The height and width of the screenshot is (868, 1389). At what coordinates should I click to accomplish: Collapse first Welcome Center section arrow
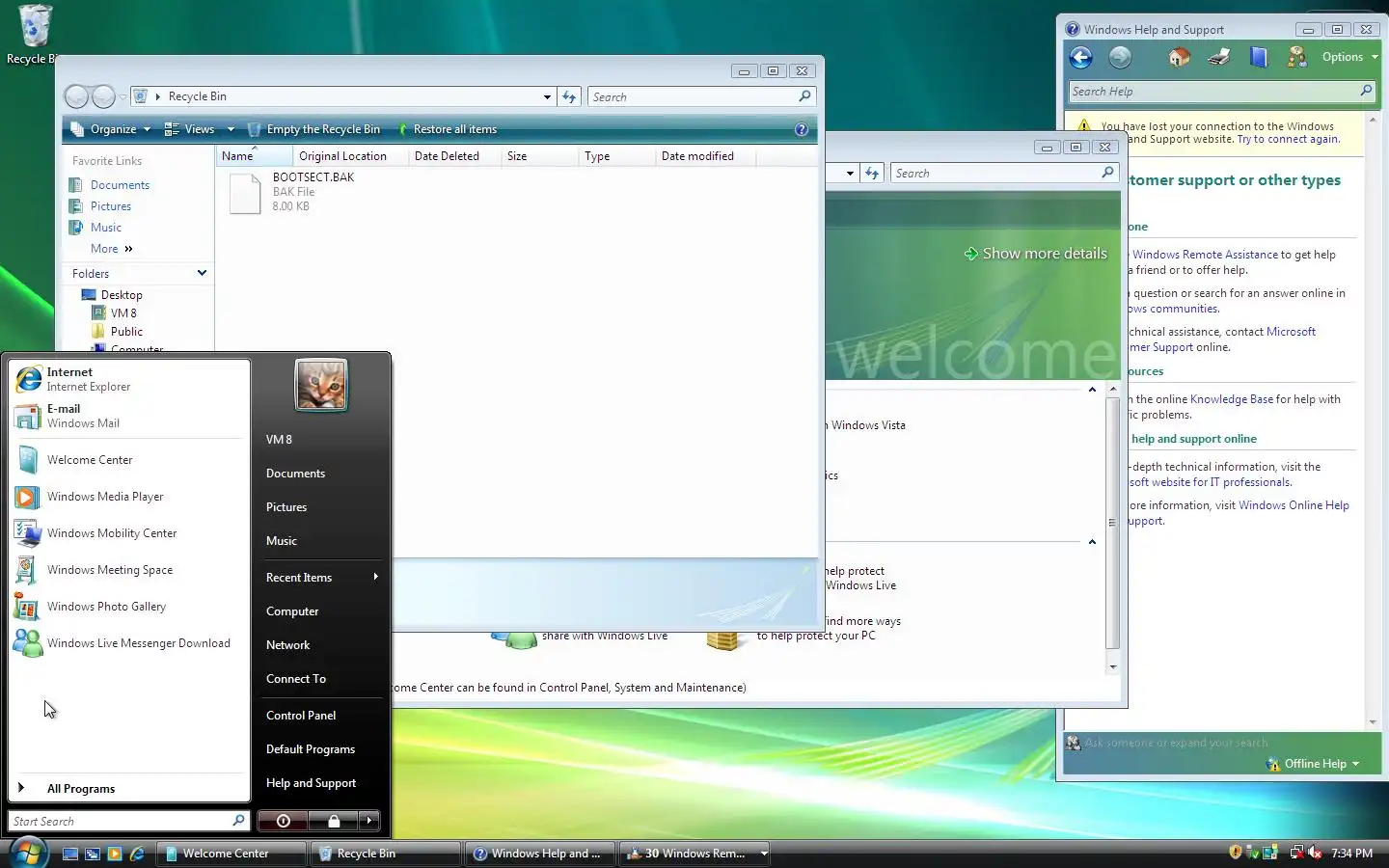[x=1092, y=390]
